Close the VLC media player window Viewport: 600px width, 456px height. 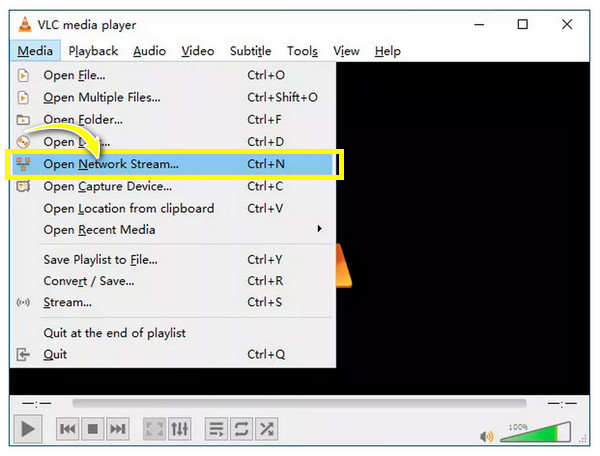point(567,24)
